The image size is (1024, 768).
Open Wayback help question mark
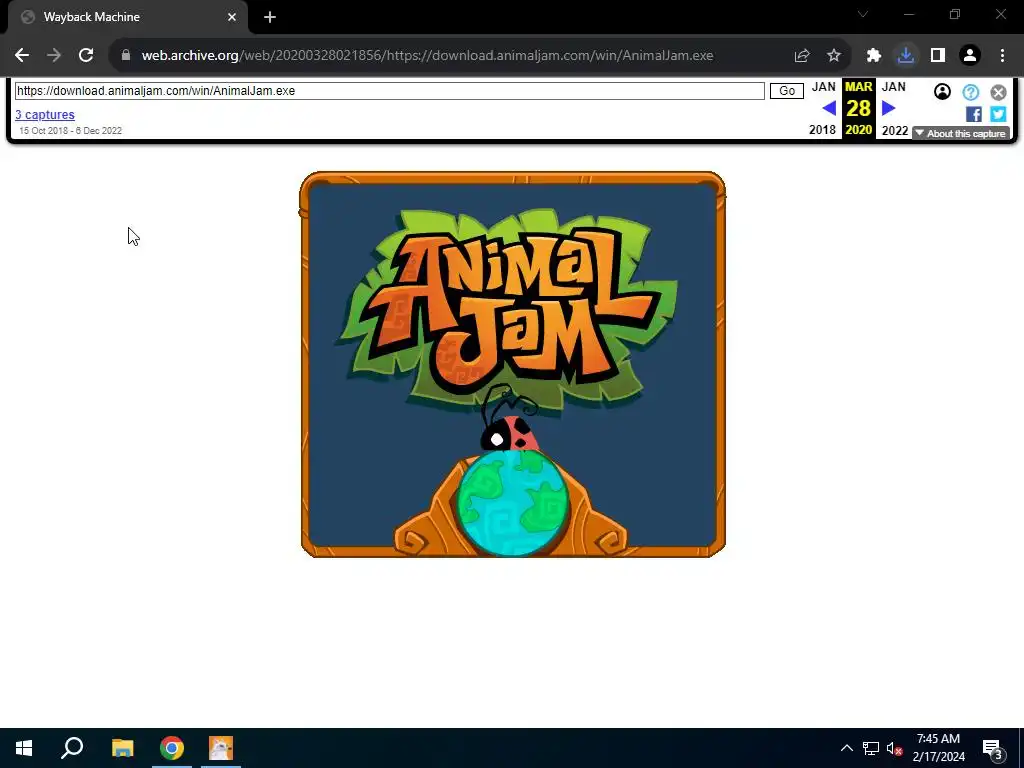[970, 92]
